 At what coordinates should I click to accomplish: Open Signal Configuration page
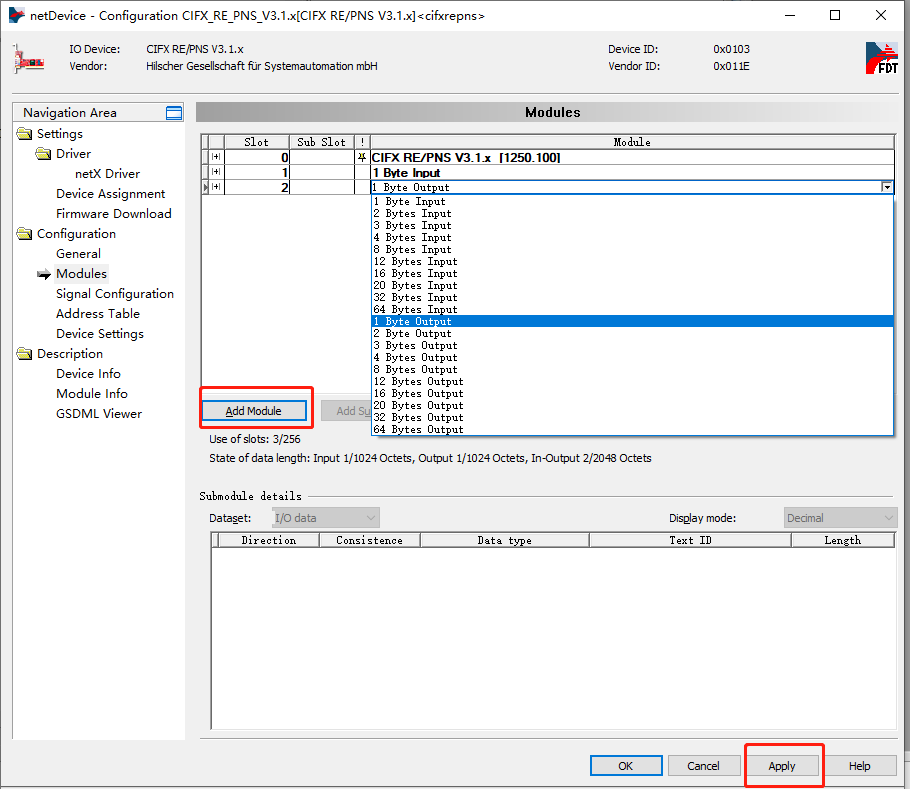(115, 293)
